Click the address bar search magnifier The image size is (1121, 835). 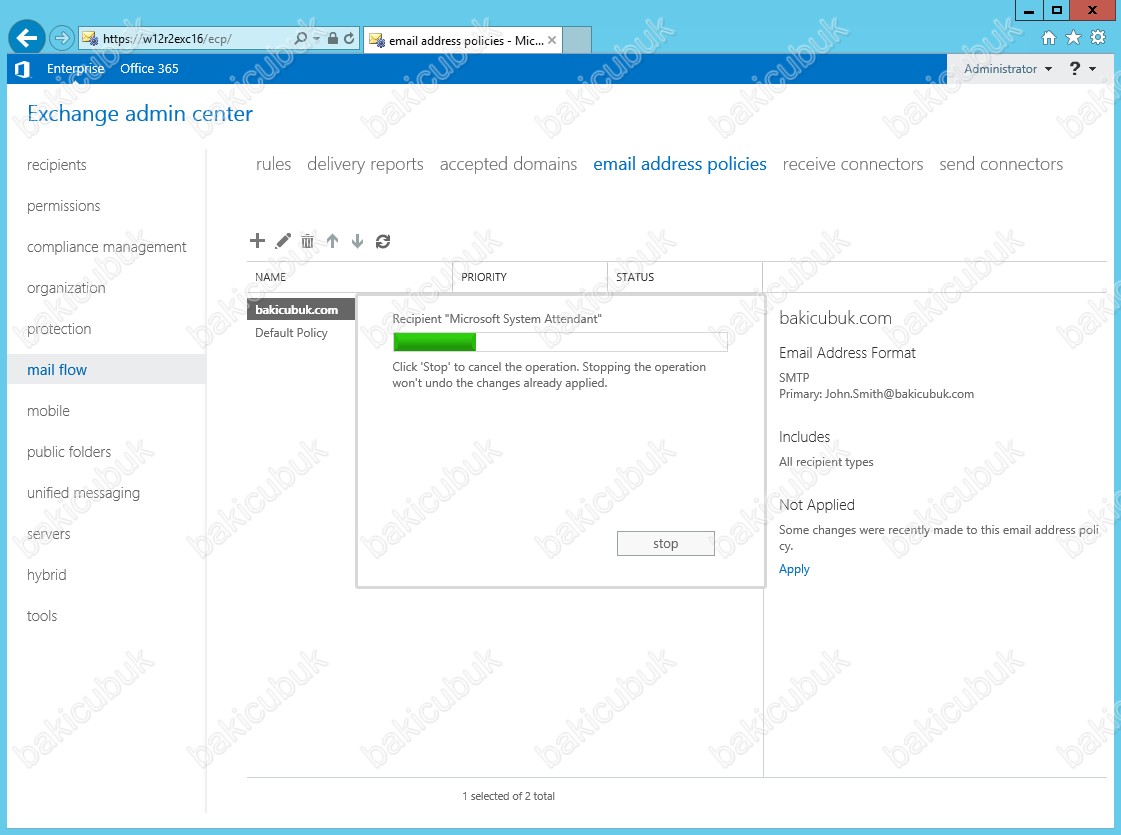tap(301, 39)
